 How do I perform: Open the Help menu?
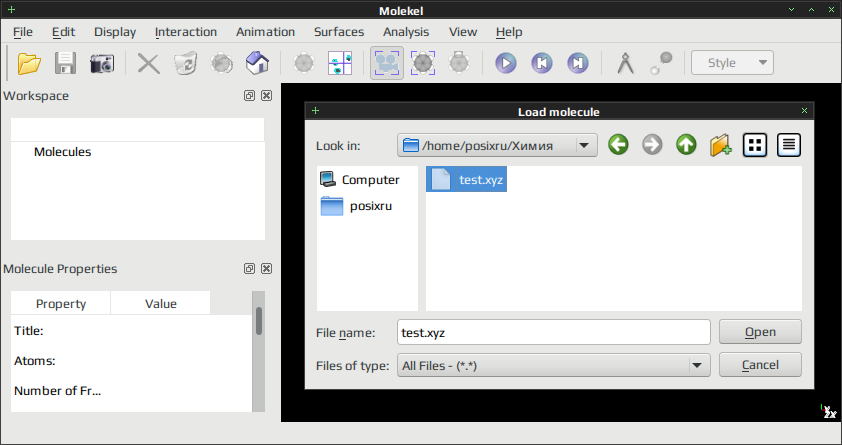(x=509, y=32)
